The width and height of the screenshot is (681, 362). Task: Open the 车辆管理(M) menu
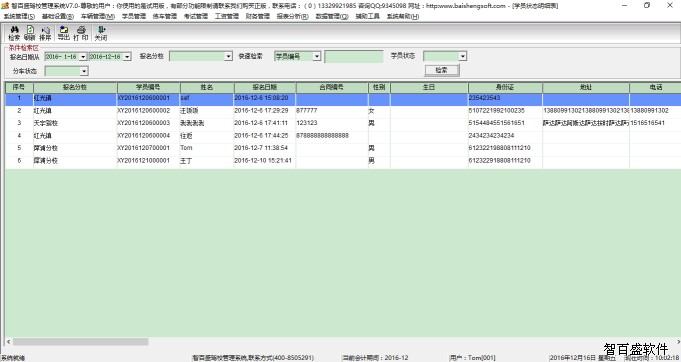coord(98,16)
